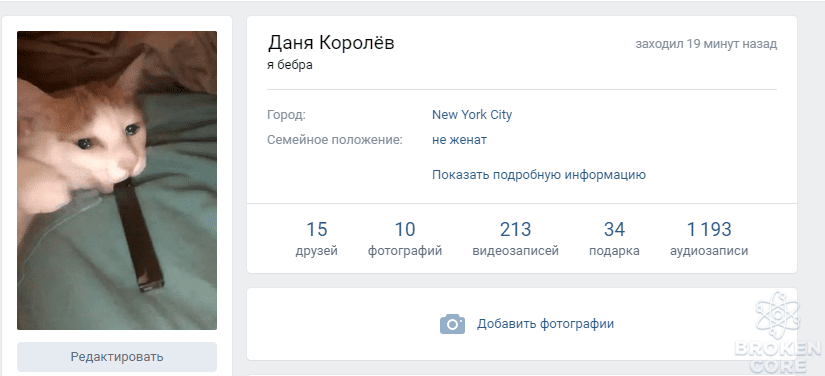Viewport: 825px width, 376px height.
Task: Open the New York City link
Action: (x=472, y=115)
